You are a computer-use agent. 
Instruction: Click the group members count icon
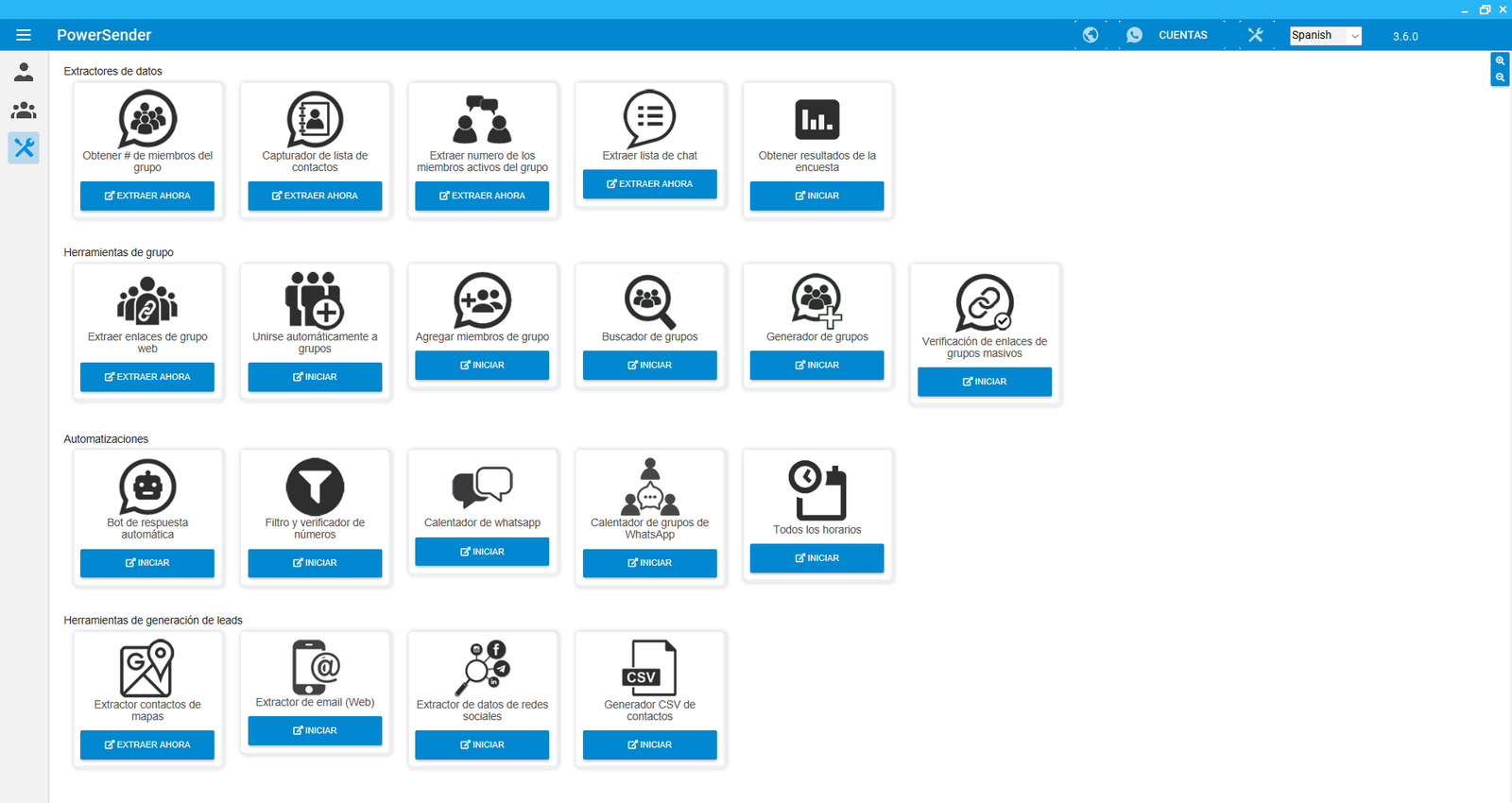pos(147,119)
